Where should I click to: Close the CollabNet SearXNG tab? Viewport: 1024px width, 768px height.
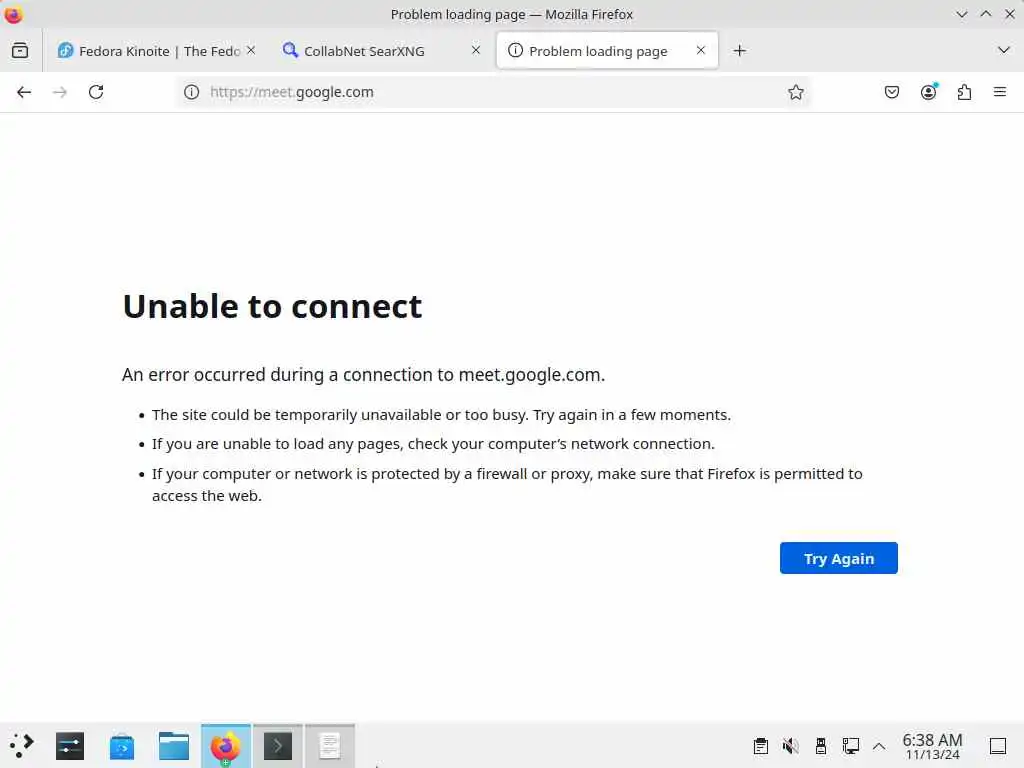pyautogui.click(x=476, y=50)
